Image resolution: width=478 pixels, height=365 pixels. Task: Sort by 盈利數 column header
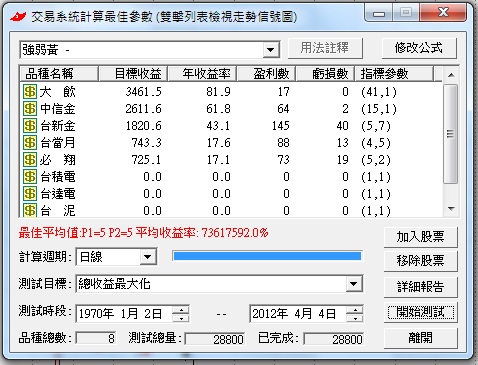click(x=266, y=73)
